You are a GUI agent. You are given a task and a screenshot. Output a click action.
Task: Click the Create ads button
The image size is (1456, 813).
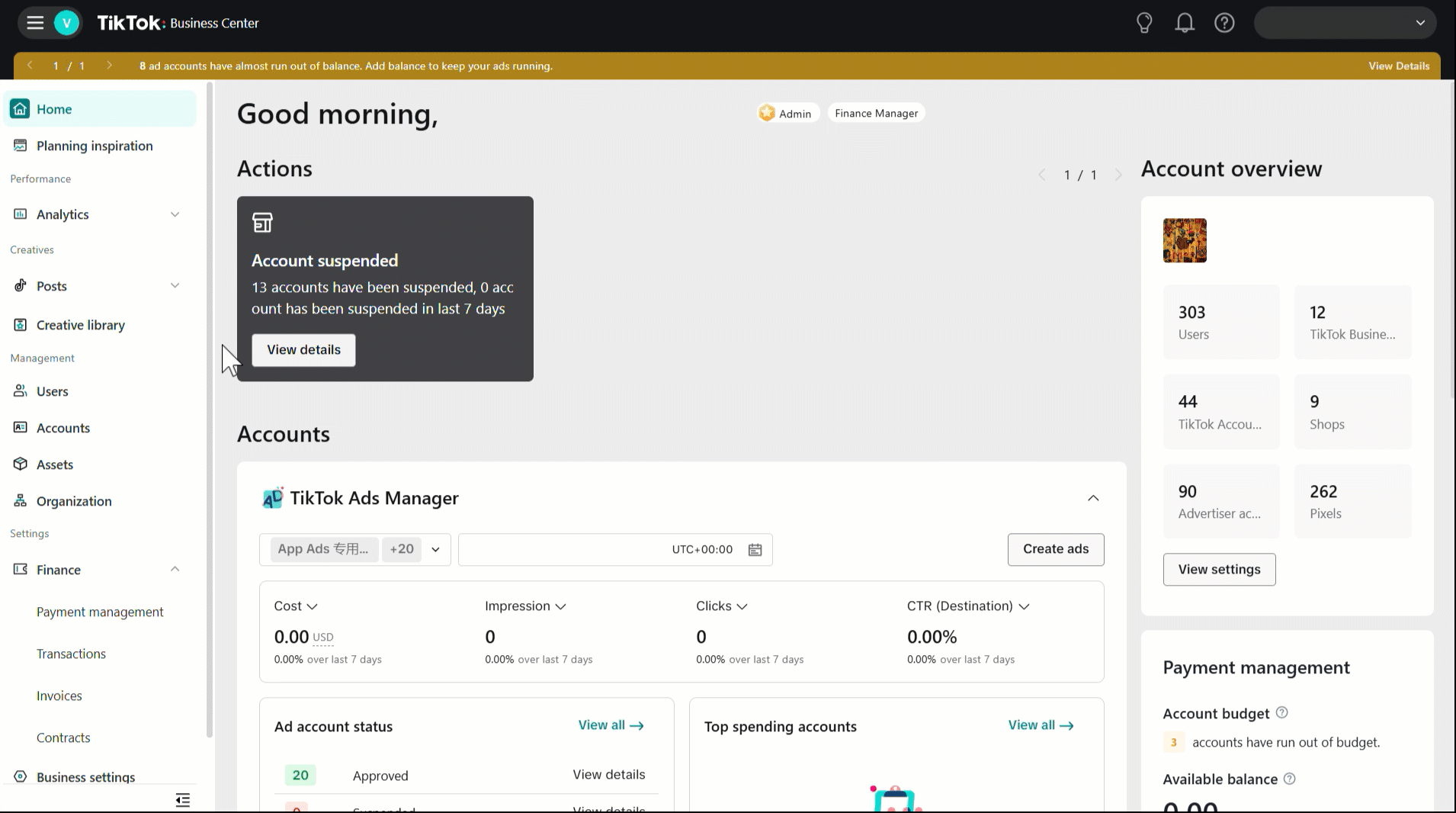point(1055,549)
